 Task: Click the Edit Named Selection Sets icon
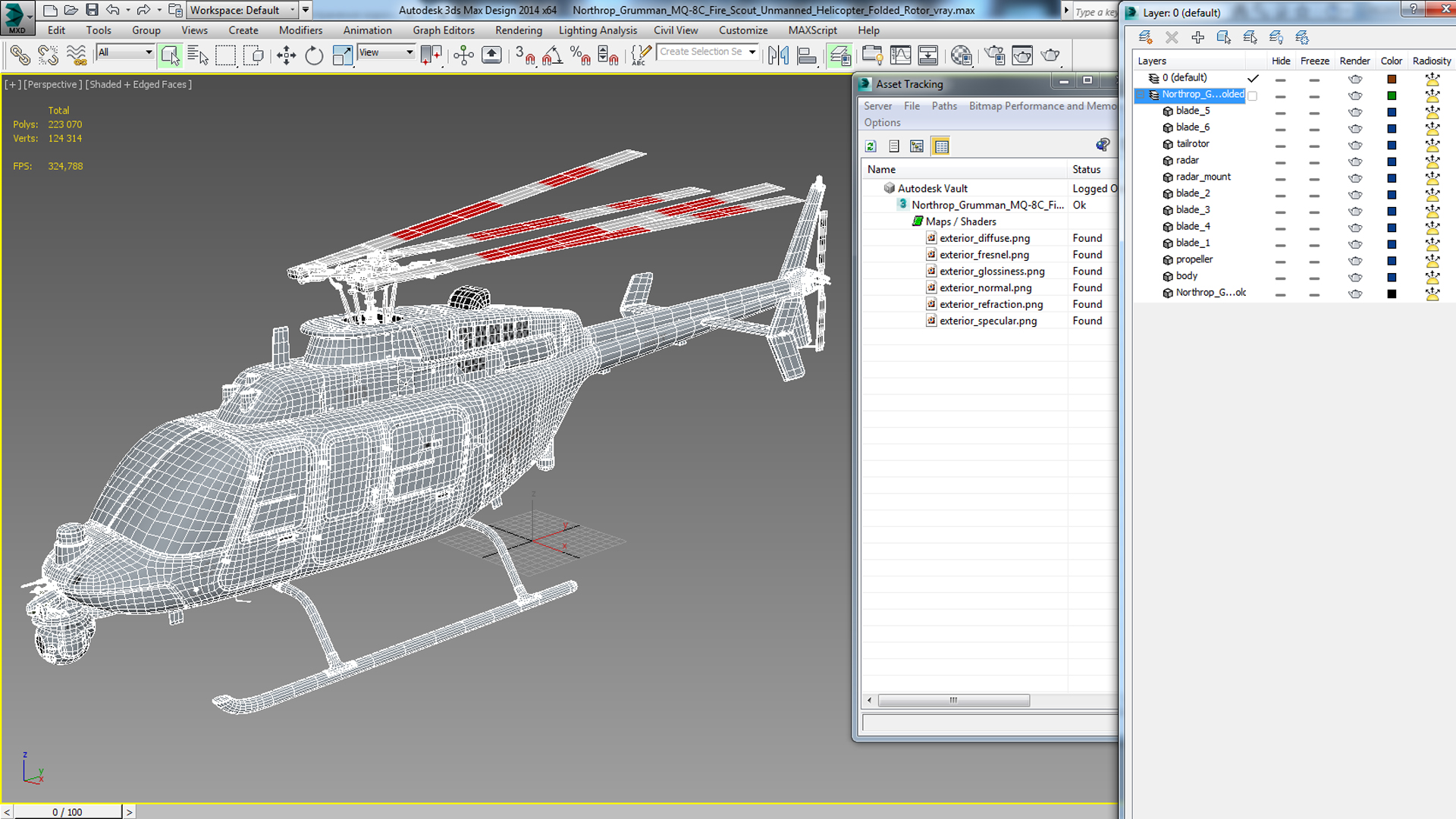pyautogui.click(x=641, y=55)
